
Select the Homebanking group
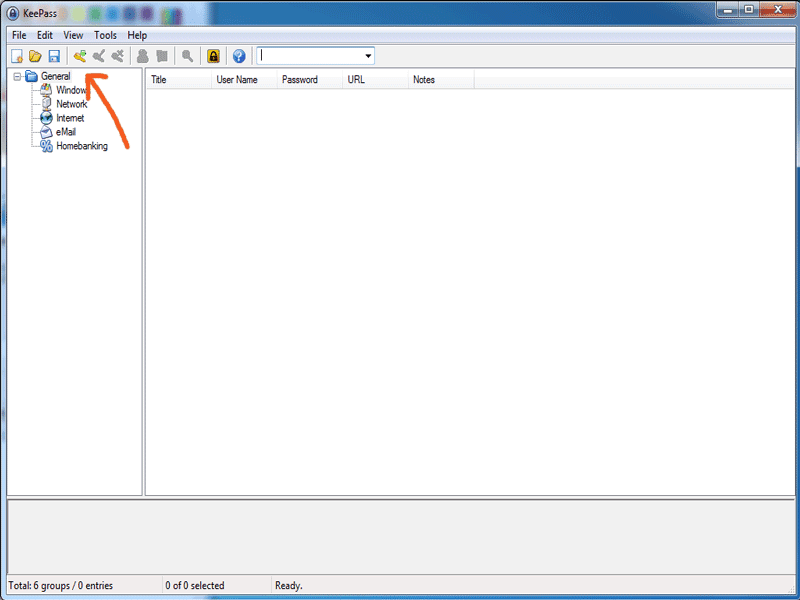(x=81, y=146)
